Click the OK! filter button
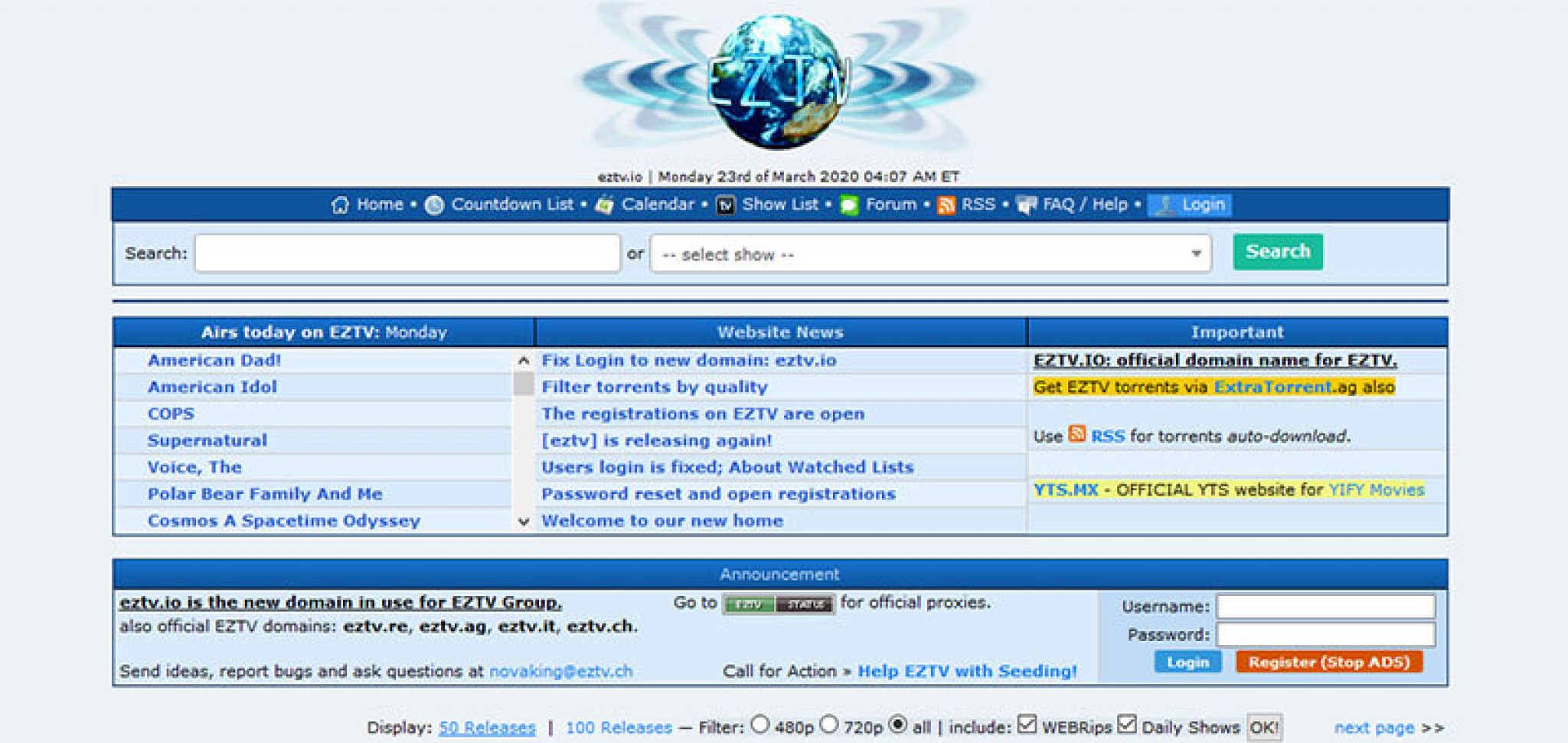This screenshot has height=743, width=1568. pyautogui.click(x=1264, y=727)
